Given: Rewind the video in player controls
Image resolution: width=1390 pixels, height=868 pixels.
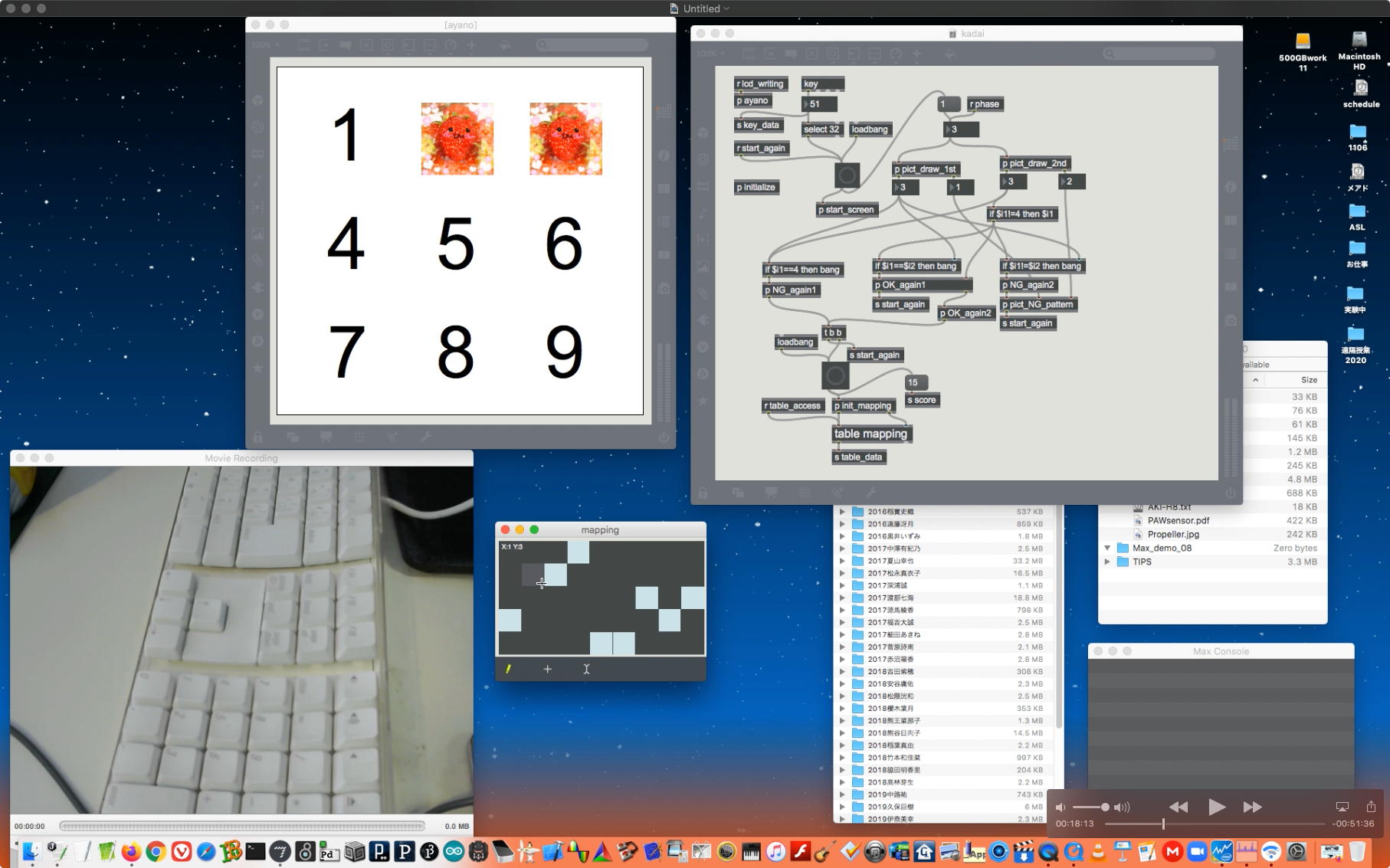Looking at the screenshot, I should tap(1179, 807).
